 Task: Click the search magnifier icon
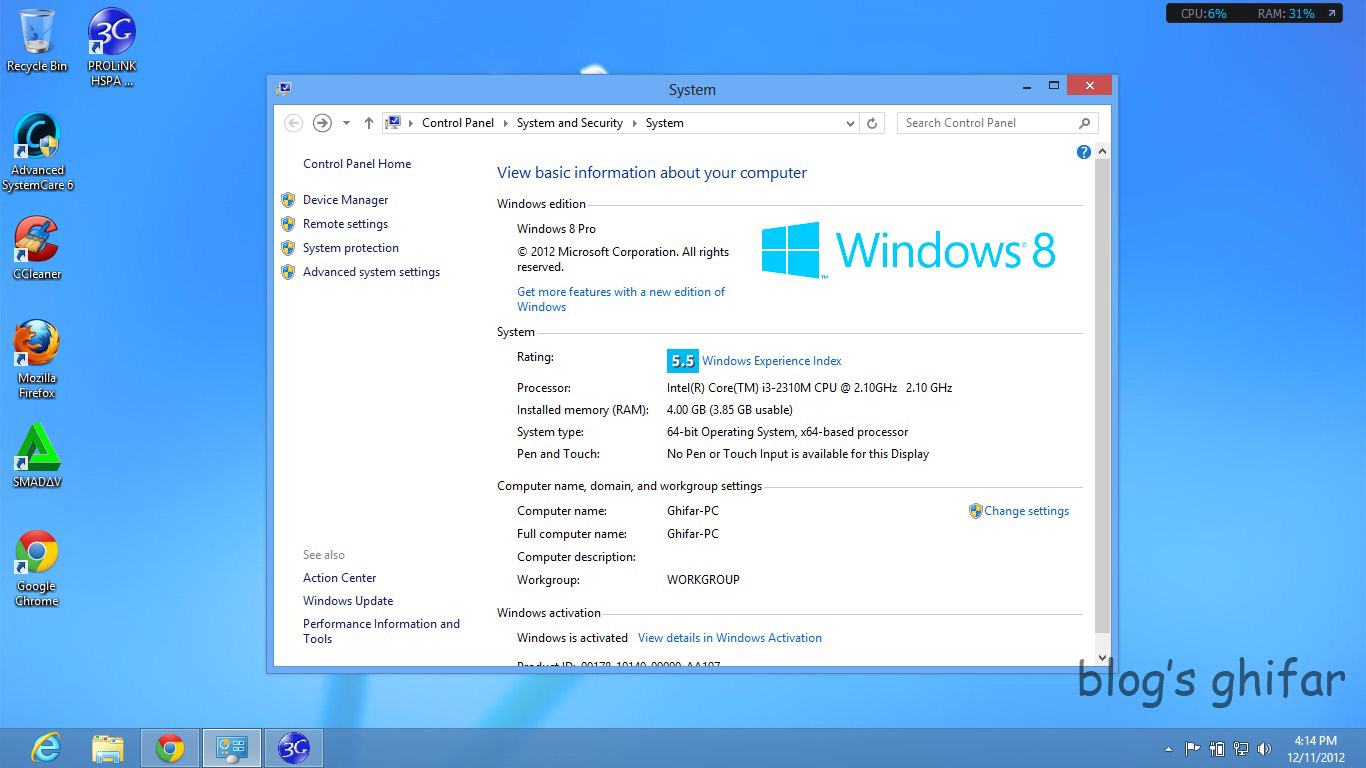tap(1085, 123)
